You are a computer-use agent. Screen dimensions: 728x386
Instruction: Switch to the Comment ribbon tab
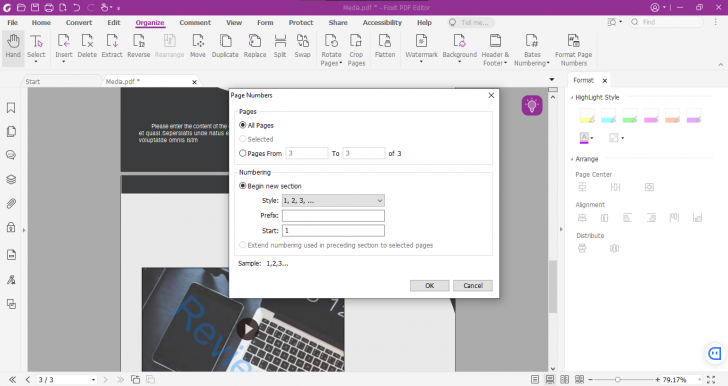[x=195, y=22]
